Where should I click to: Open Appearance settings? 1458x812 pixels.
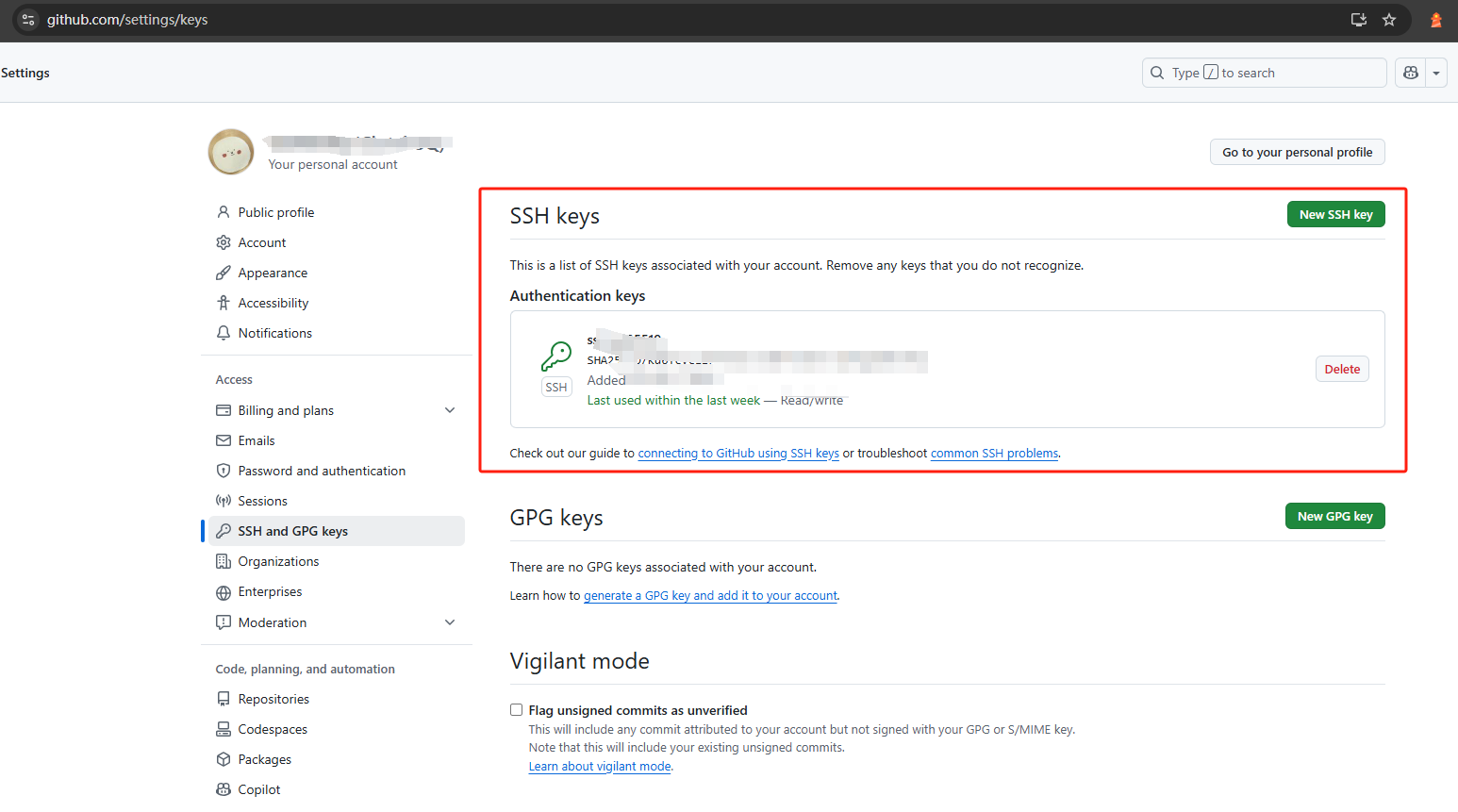point(273,273)
